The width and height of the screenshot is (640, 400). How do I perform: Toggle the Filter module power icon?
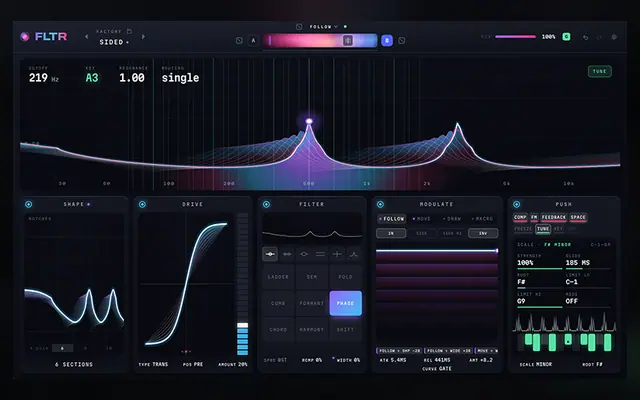(267, 204)
